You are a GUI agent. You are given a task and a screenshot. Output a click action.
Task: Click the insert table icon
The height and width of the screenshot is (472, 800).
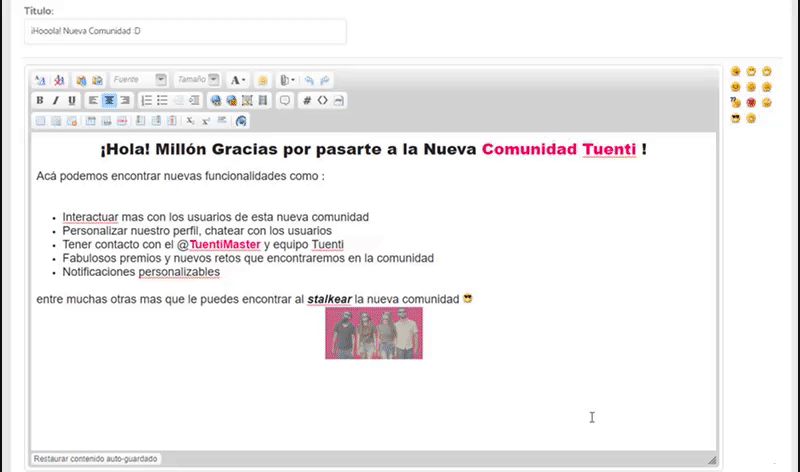(x=40, y=121)
